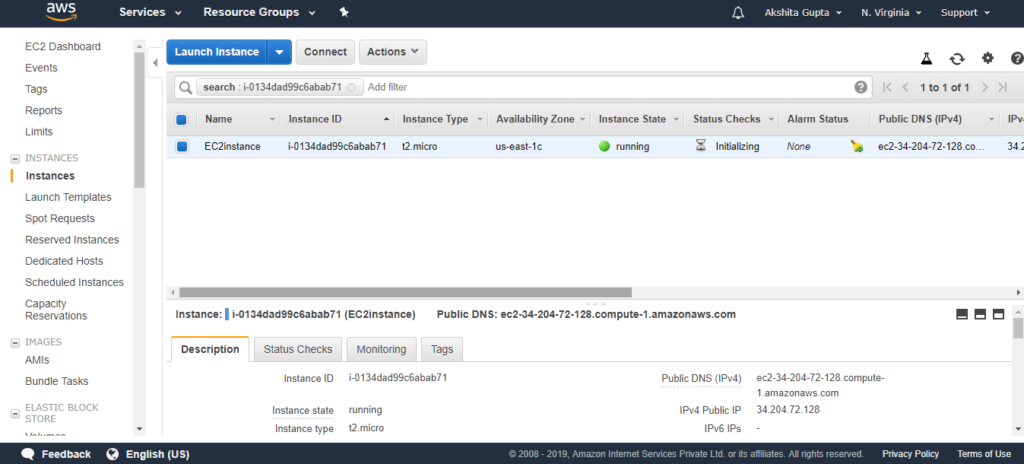Click the pin shortcut icon in top bar
Screen dimensions: 1024x464
click(344, 12)
